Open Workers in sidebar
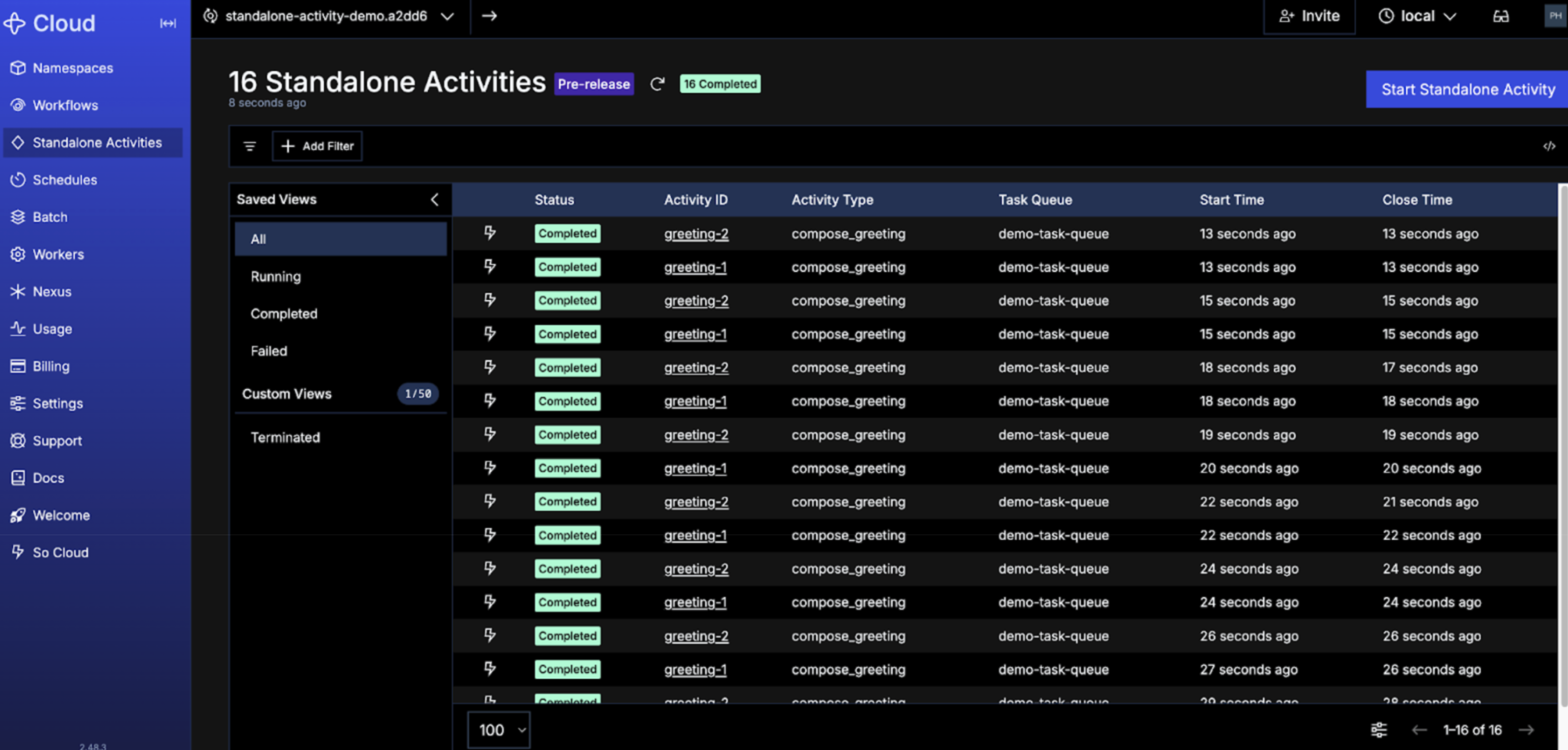Image resolution: width=1568 pixels, height=750 pixels. click(58, 254)
